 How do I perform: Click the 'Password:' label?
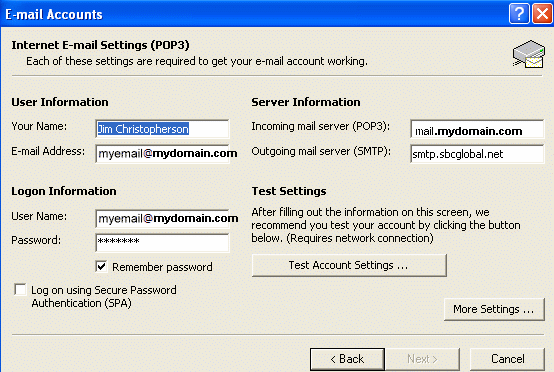(36, 240)
